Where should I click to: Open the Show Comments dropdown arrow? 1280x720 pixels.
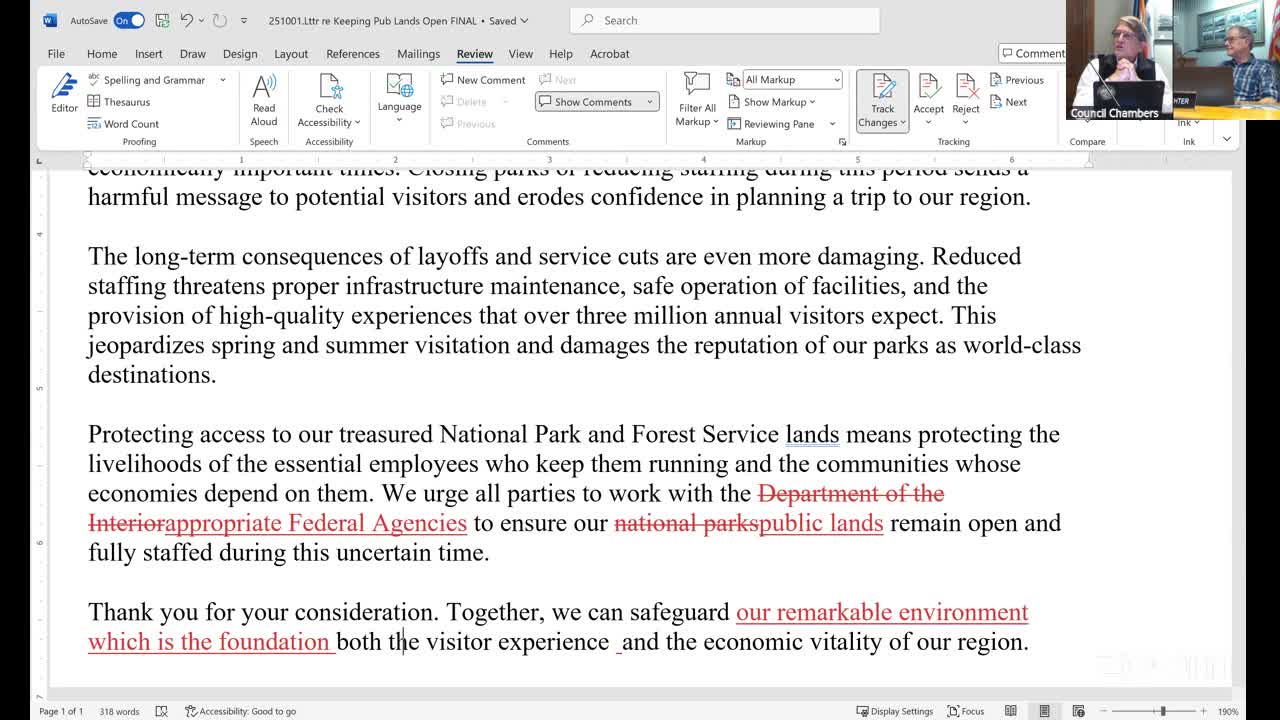[x=648, y=101]
